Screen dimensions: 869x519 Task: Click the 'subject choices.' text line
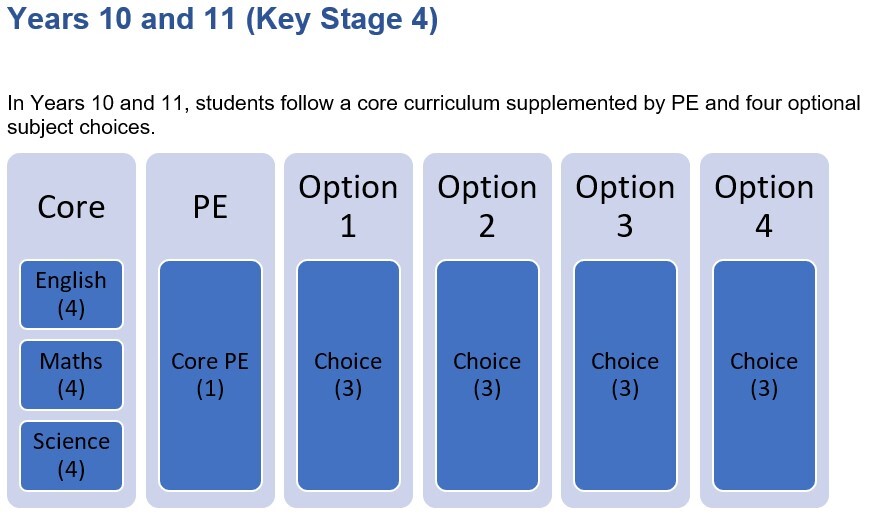pos(81,128)
